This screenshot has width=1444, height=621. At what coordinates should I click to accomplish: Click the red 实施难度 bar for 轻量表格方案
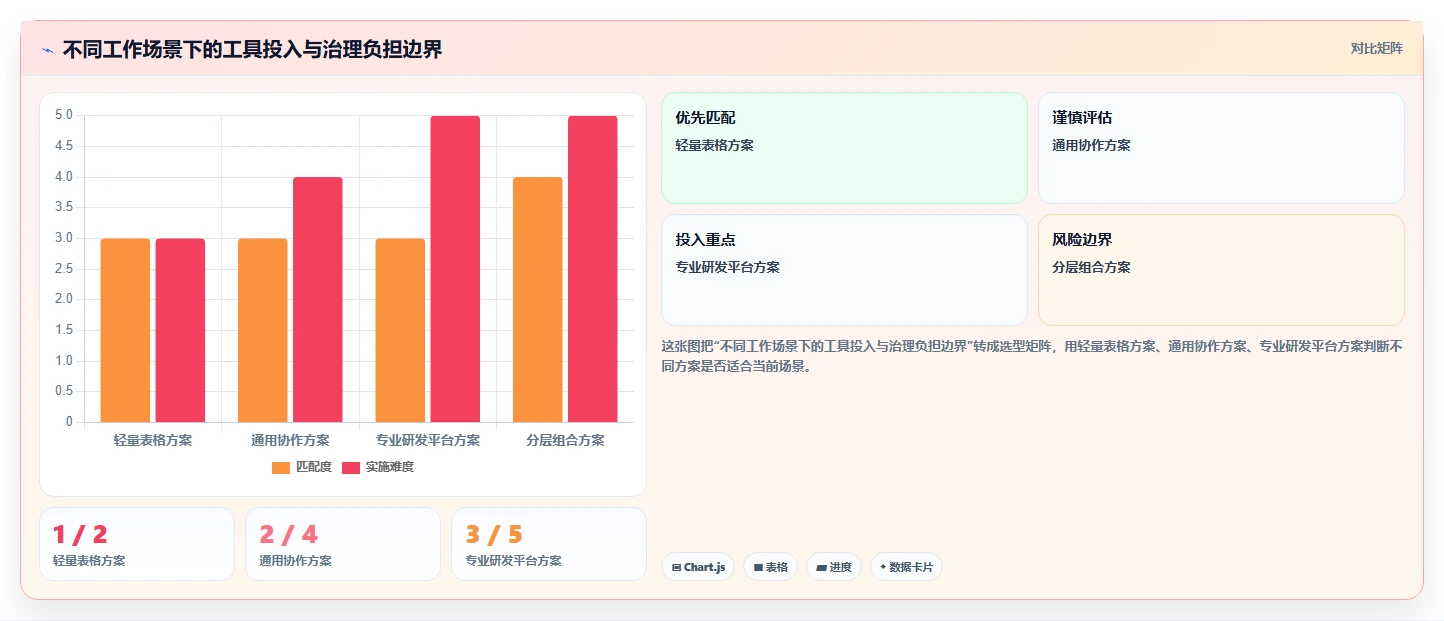180,330
